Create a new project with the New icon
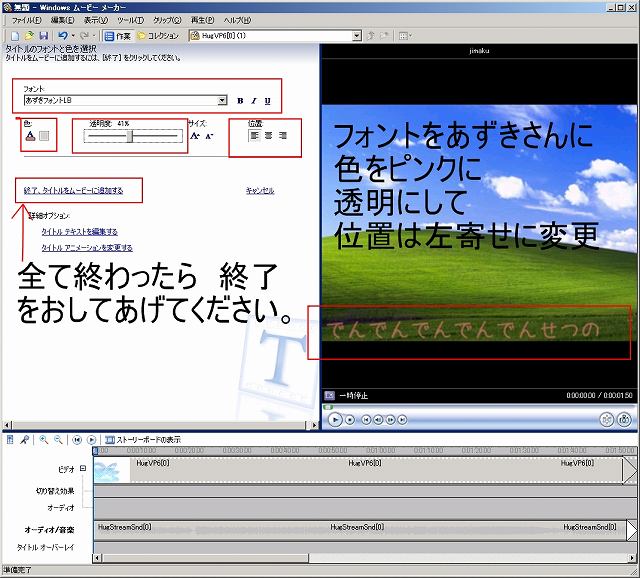The image size is (640, 578). click(15, 36)
